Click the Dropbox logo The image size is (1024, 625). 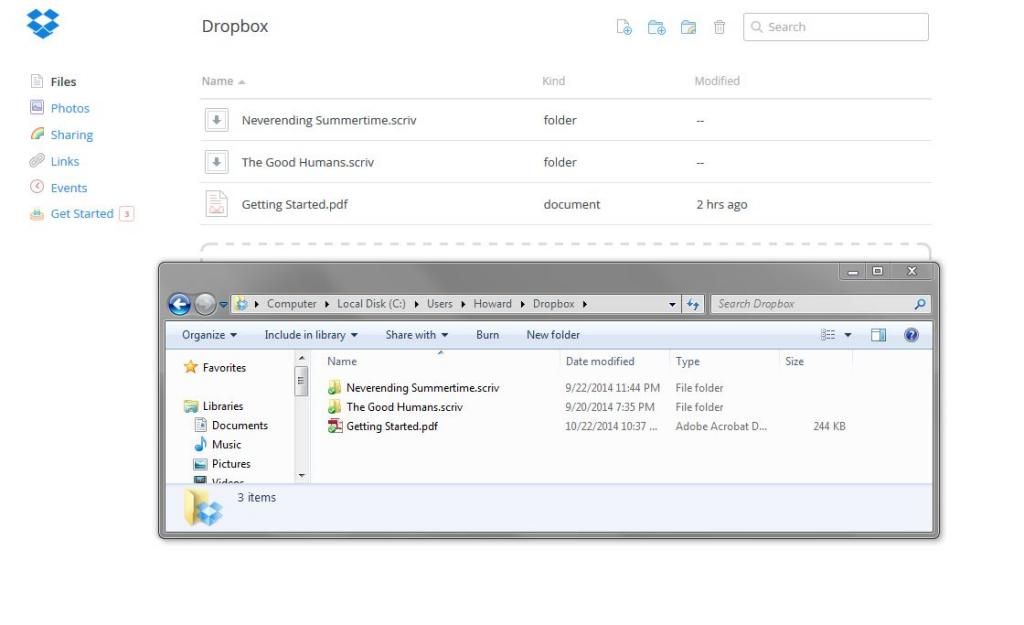pos(42,24)
